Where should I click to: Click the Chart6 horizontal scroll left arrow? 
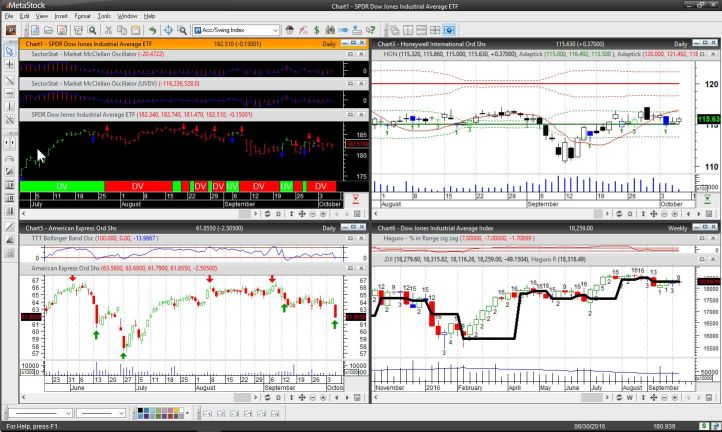point(376,397)
